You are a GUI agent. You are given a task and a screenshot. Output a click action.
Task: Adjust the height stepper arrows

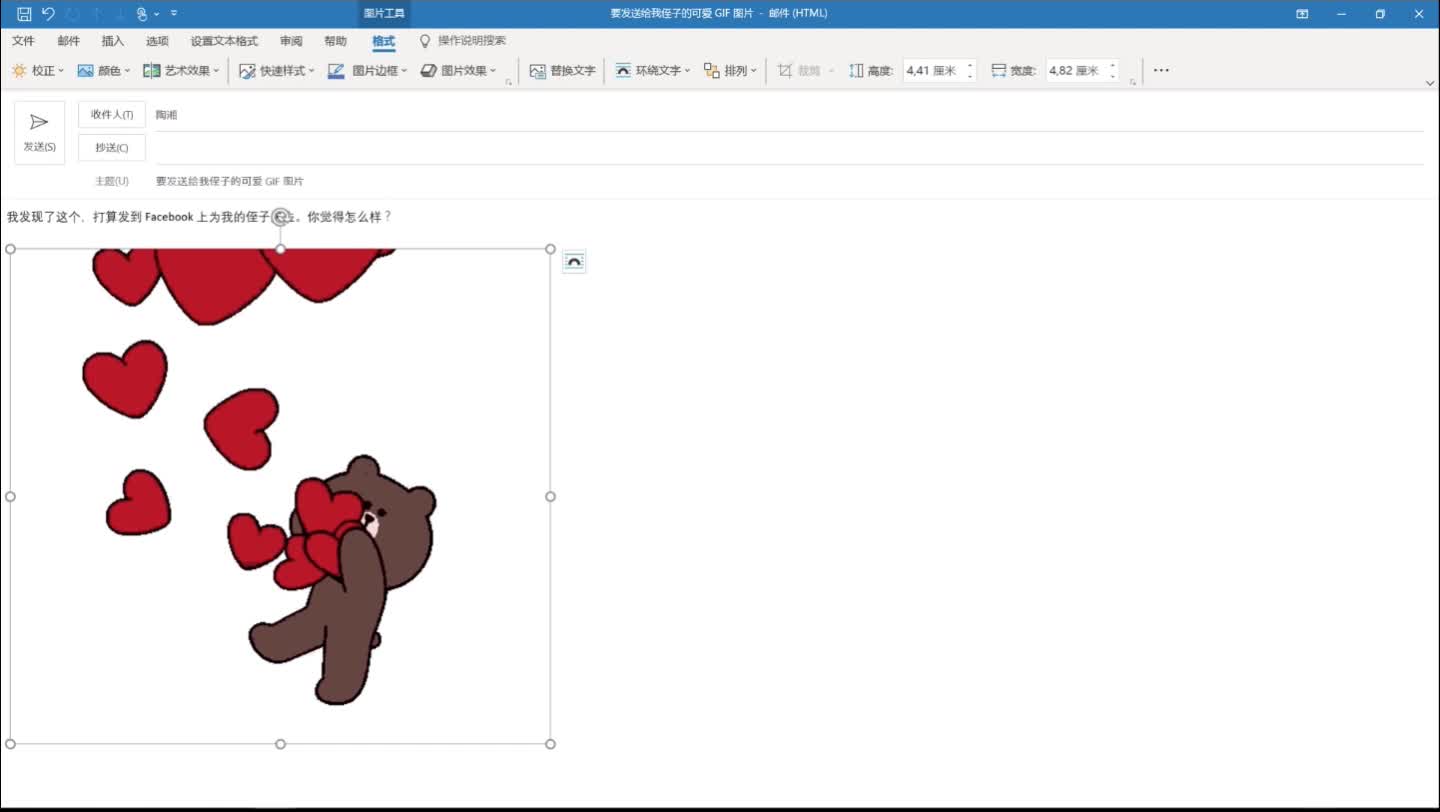pyautogui.click(x=970, y=71)
